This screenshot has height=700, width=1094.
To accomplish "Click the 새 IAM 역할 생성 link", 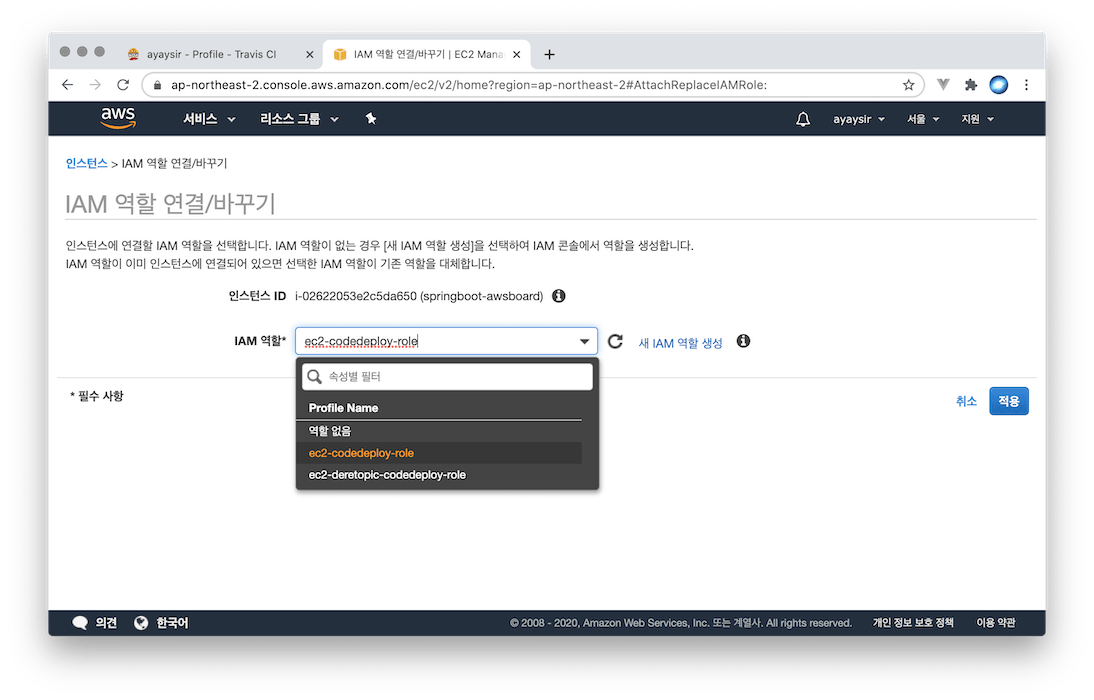I will pos(680,343).
